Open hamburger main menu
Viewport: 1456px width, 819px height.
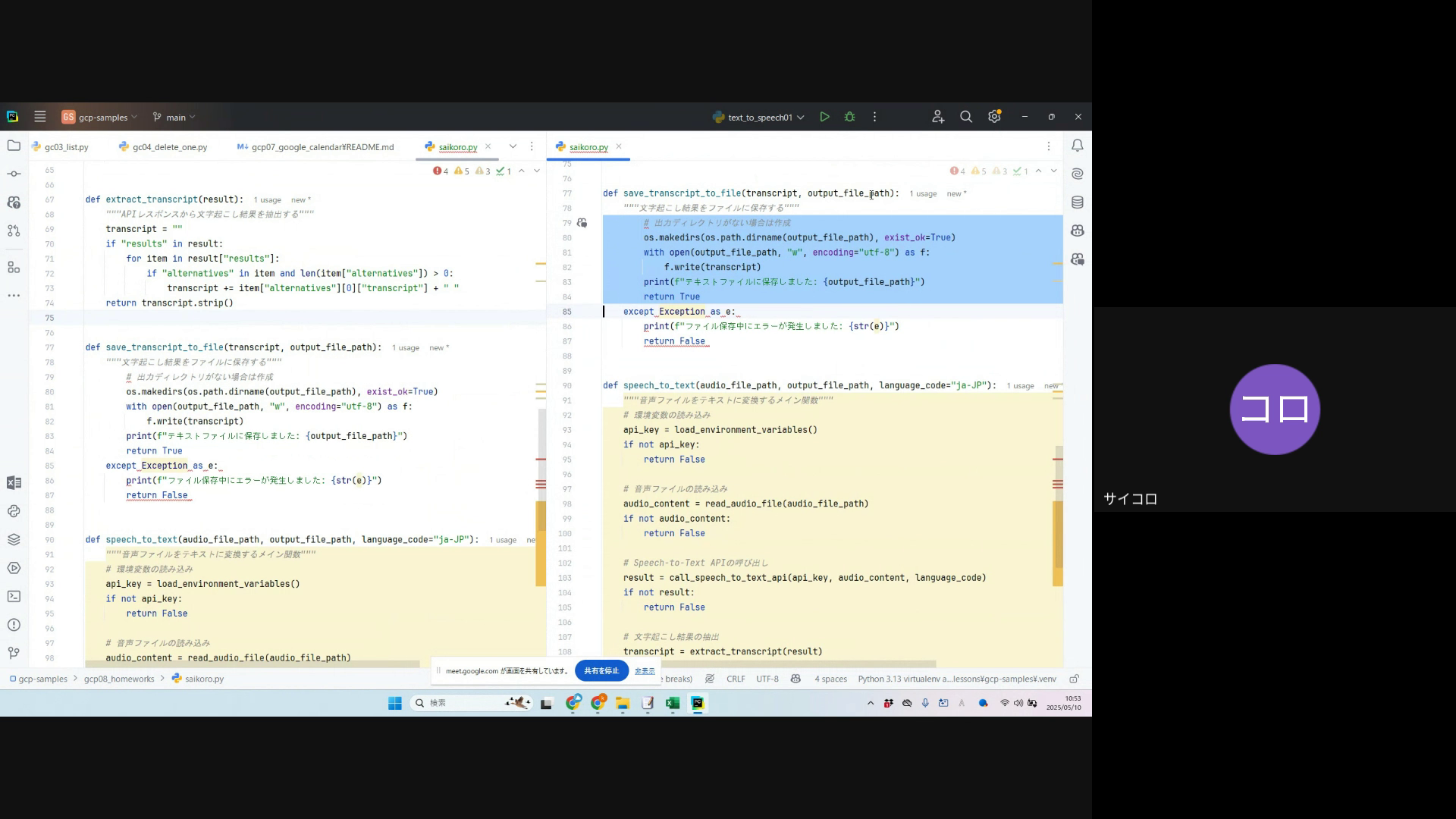(x=40, y=117)
